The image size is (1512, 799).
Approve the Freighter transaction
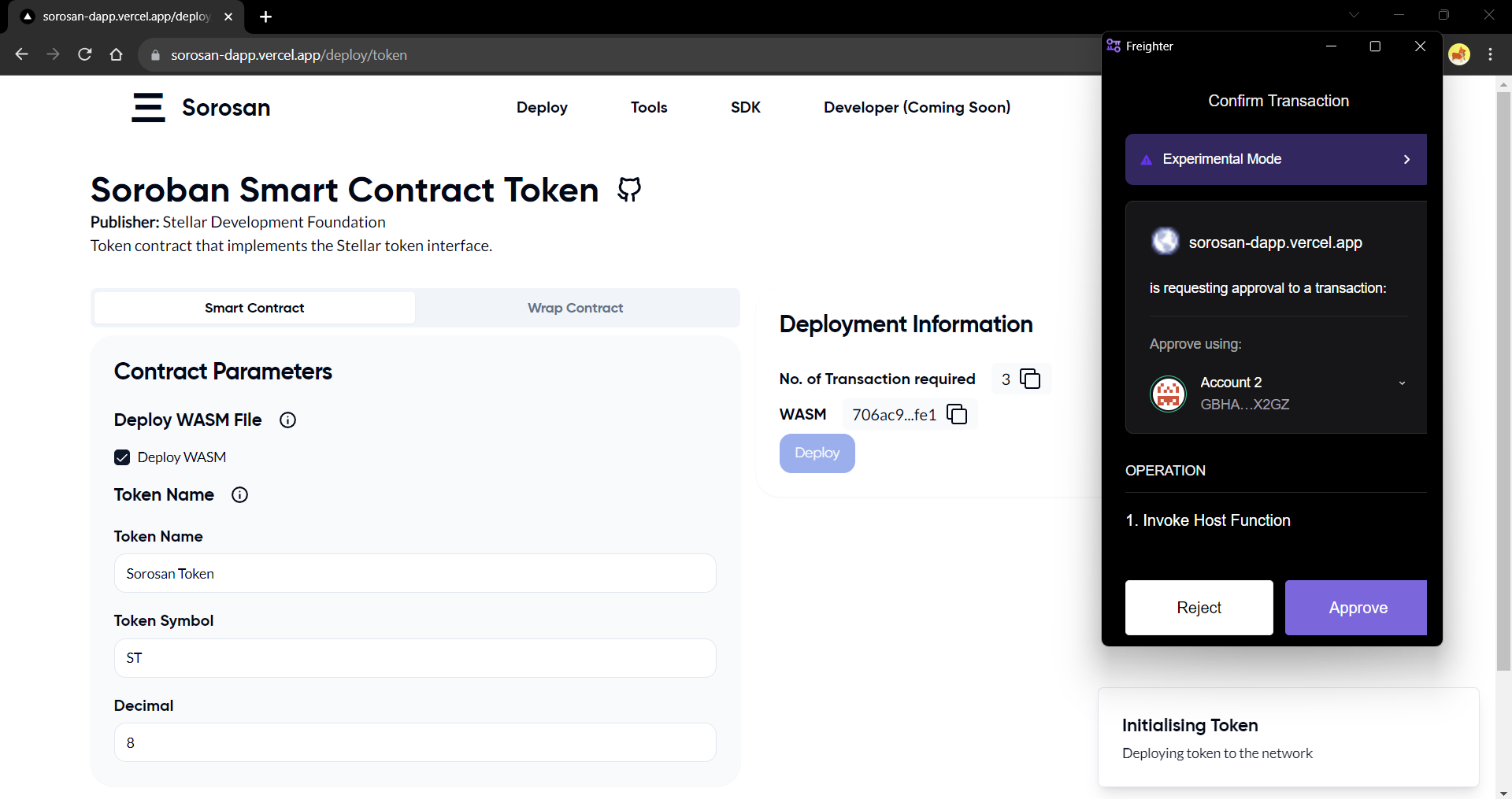click(1356, 608)
